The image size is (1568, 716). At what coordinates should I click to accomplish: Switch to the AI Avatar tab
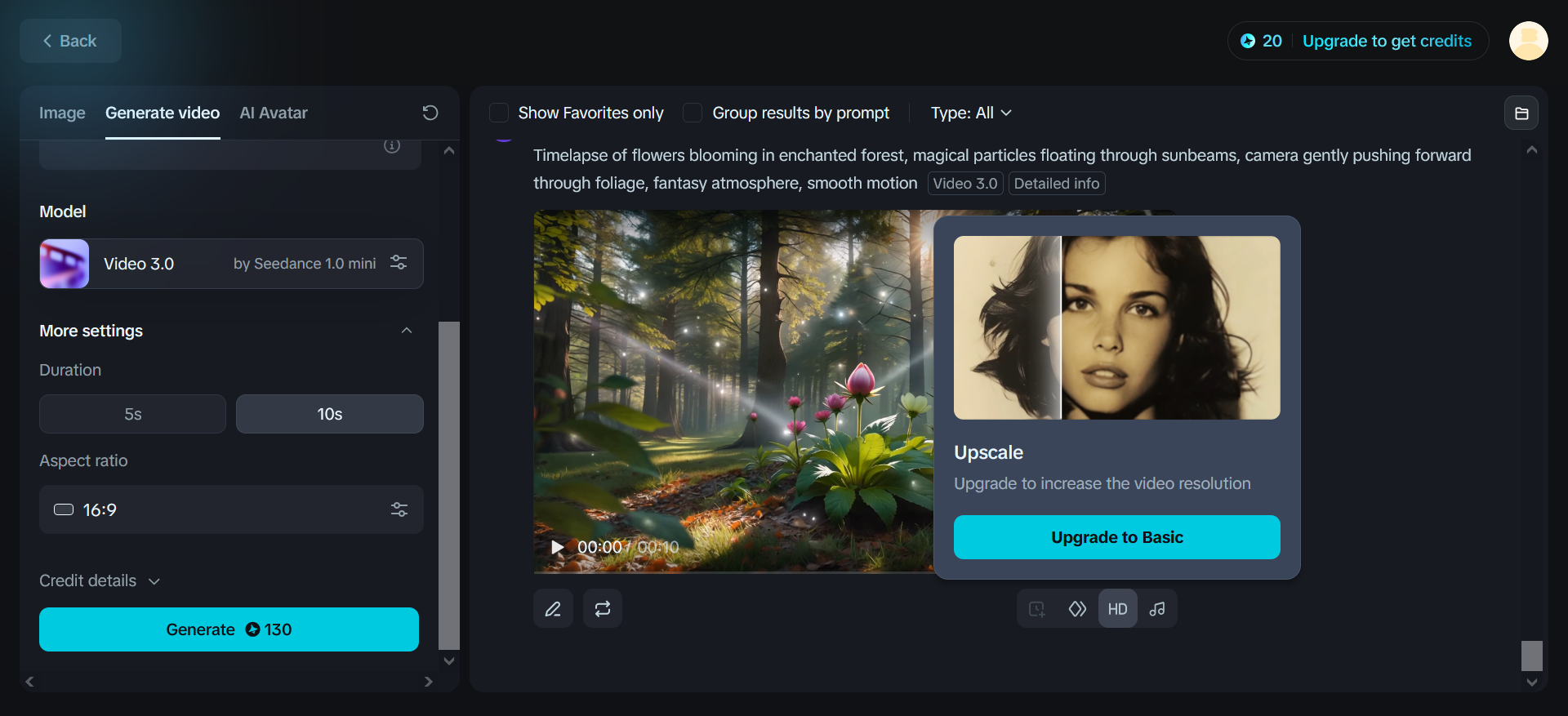tap(274, 113)
